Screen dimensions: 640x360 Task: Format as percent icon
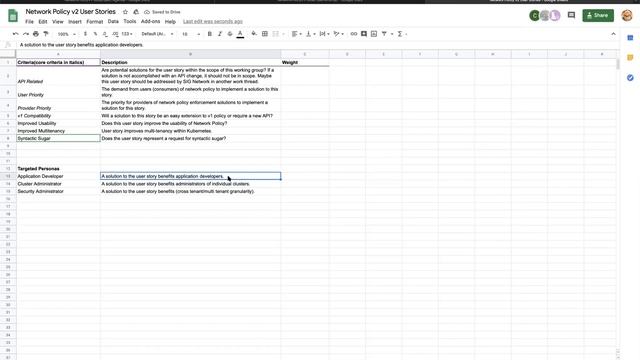tap(95, 34)
